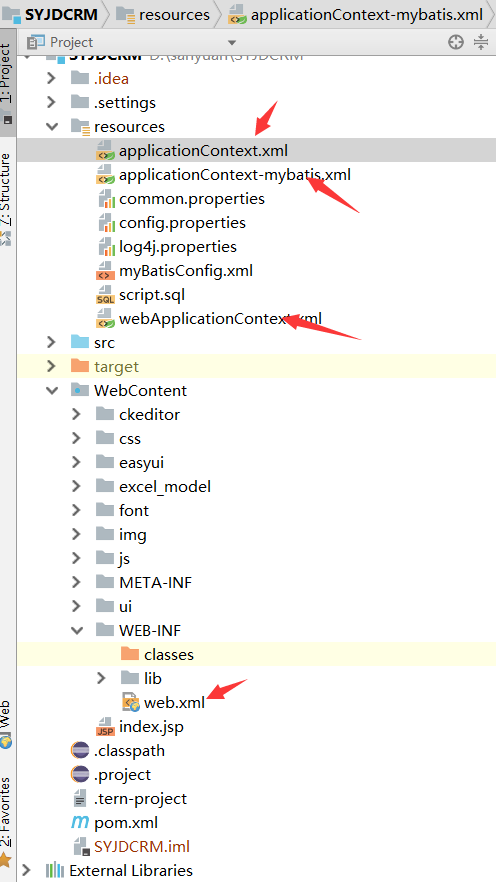Expand the META-INF folder

point(76,583)
